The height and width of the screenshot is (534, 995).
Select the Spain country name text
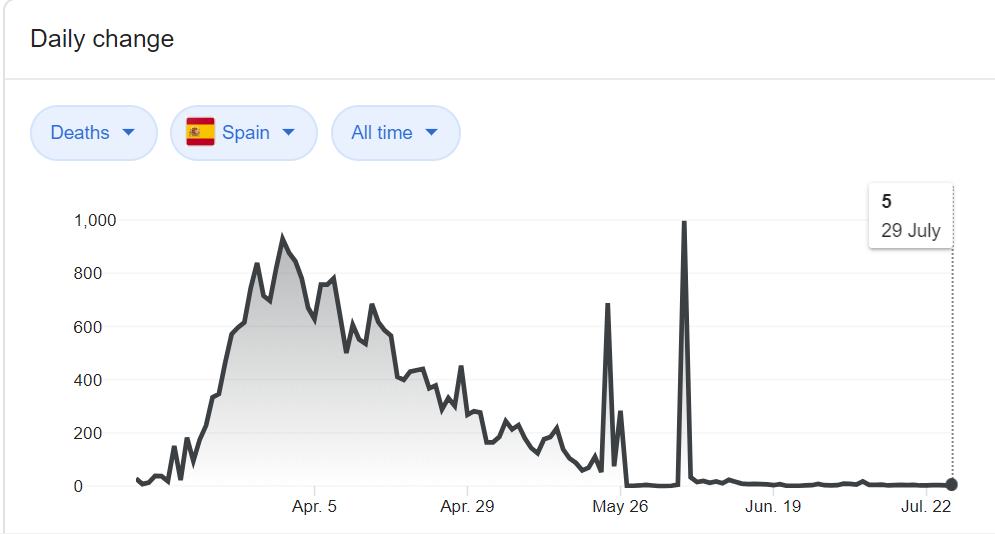(246, 133)
